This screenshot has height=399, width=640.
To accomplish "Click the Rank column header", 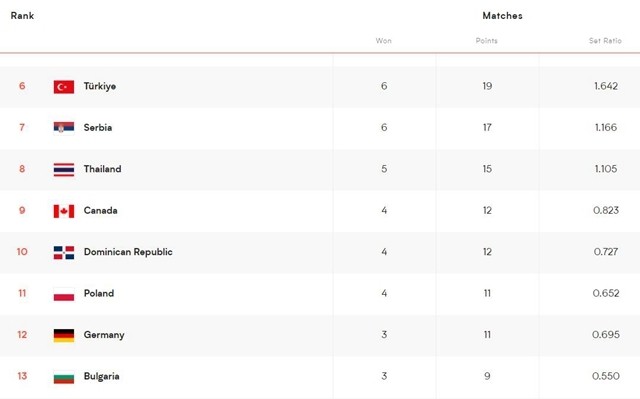I will coord(22,16).
